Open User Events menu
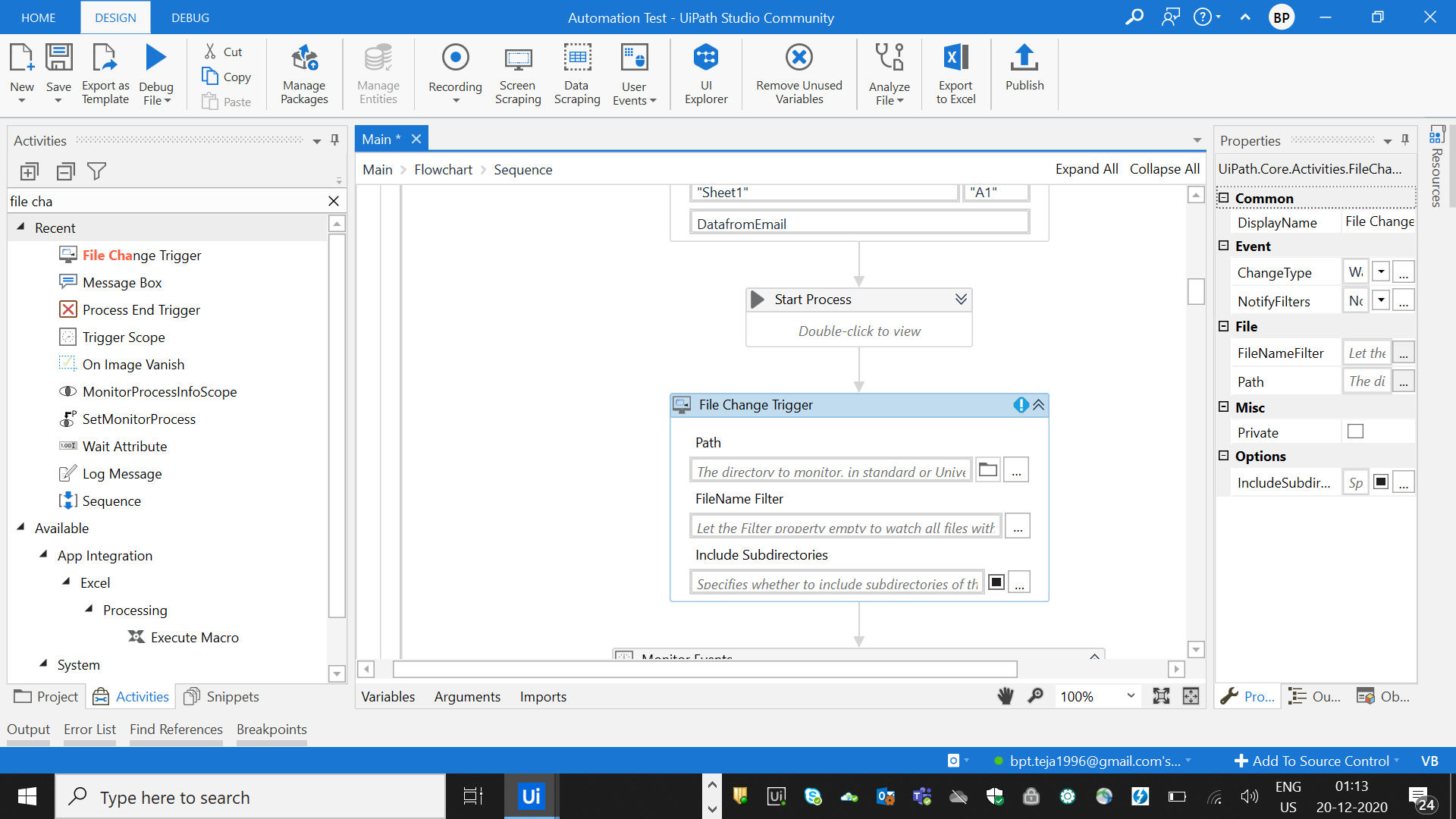The height and width of the screenshot is (819, 1456). pos(634,73)
